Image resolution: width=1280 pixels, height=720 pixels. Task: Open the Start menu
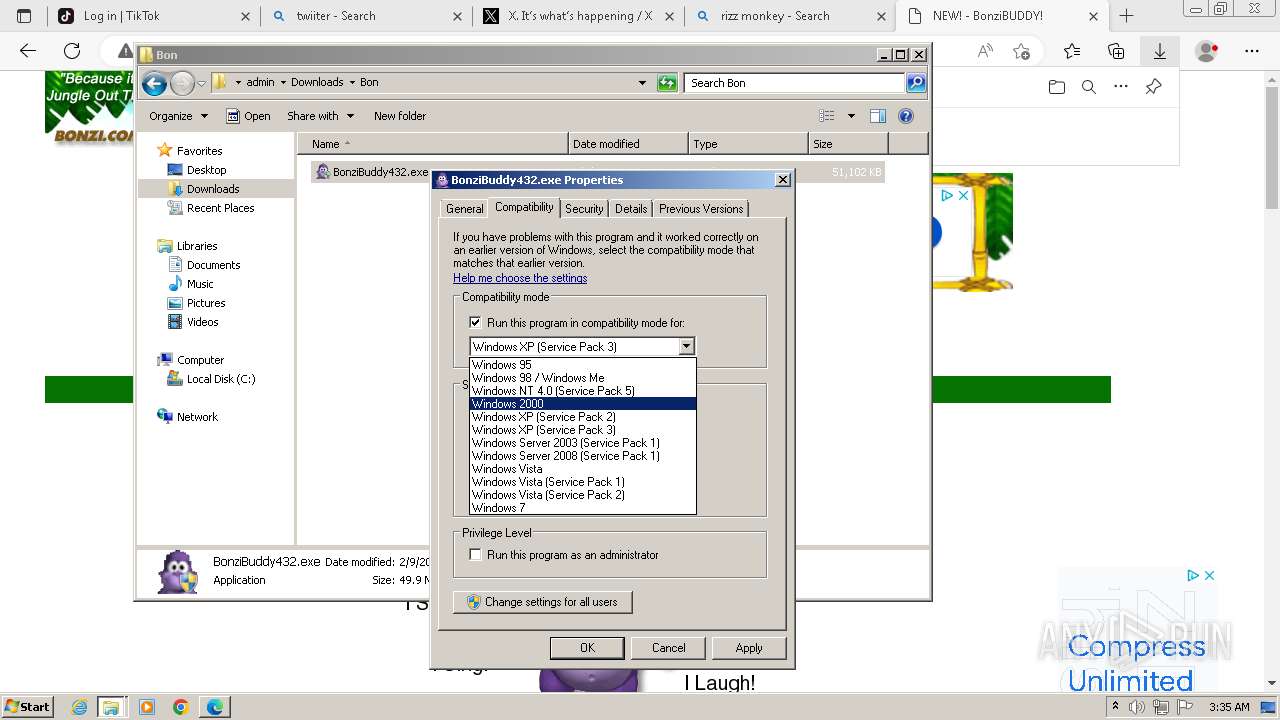point(27,707)
